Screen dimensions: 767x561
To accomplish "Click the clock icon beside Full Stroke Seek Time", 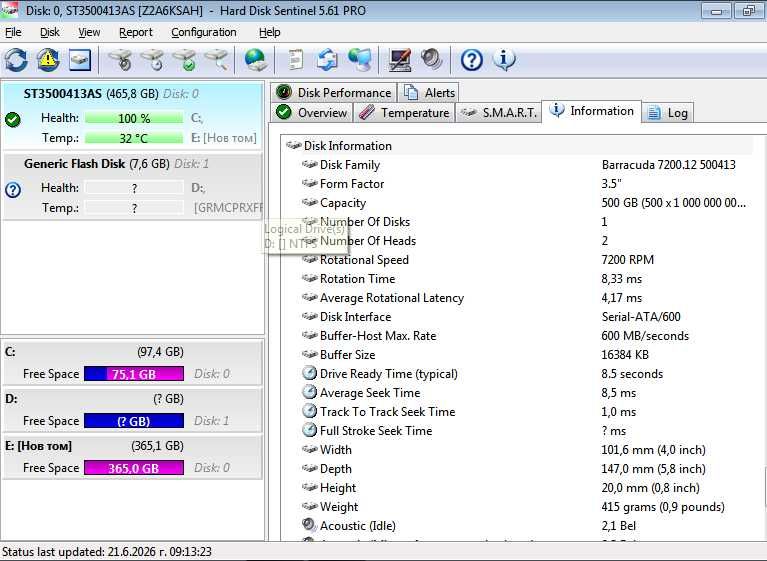I will pos(309,430).
